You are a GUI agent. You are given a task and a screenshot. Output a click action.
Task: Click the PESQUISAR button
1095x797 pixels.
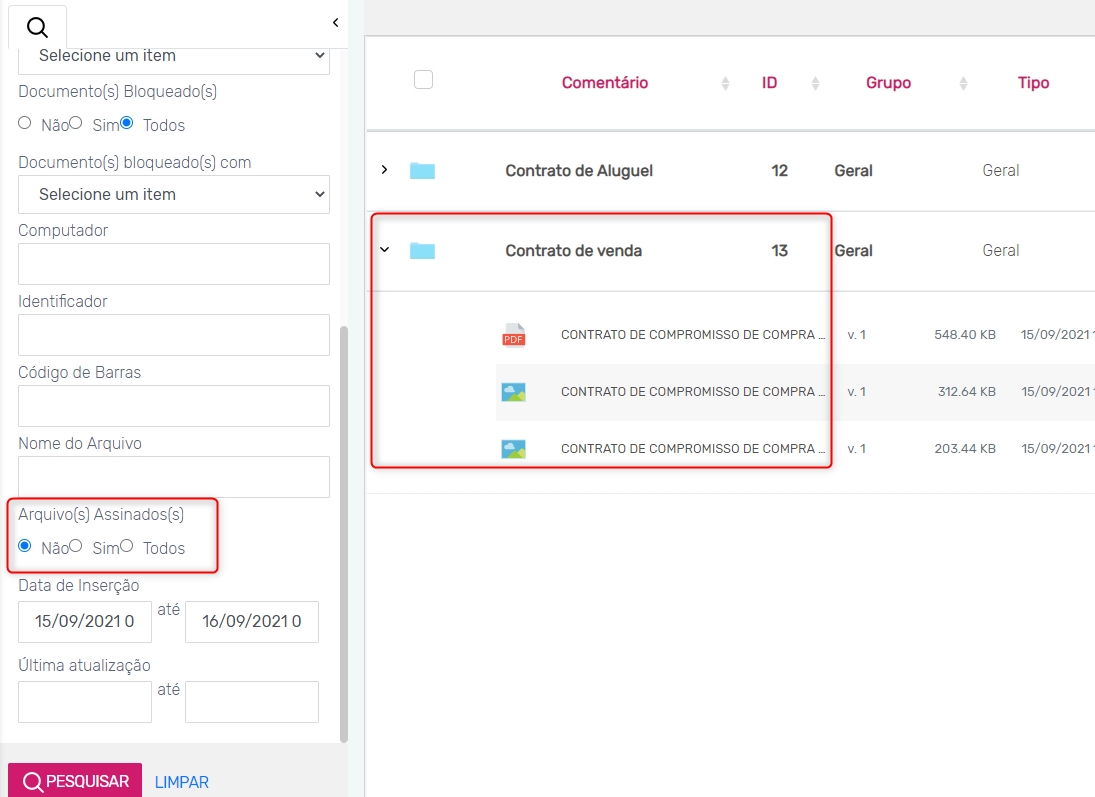tap(75, 781)
